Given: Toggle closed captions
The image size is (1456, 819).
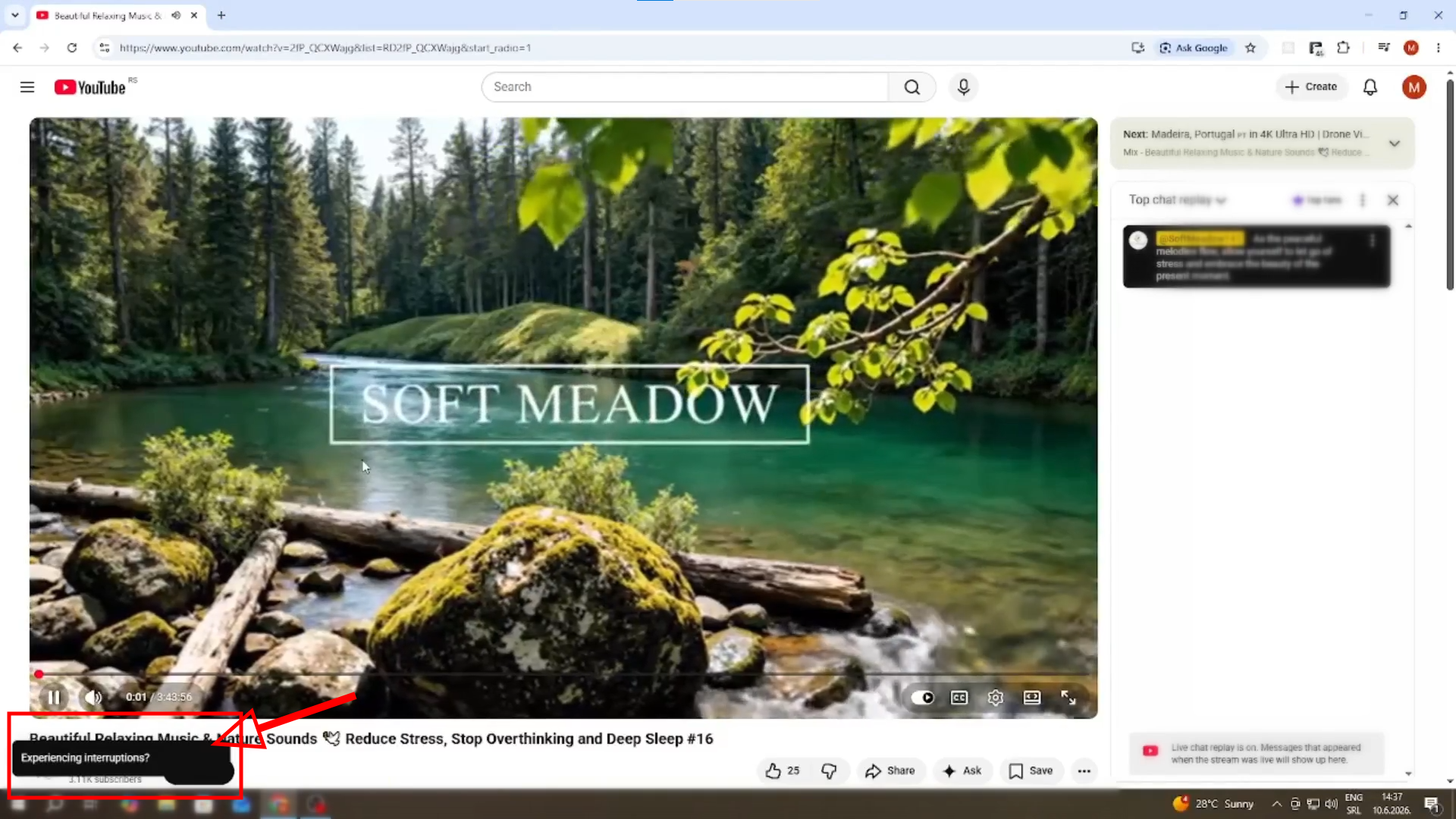Looking at the screenshot, I should 959,698.
